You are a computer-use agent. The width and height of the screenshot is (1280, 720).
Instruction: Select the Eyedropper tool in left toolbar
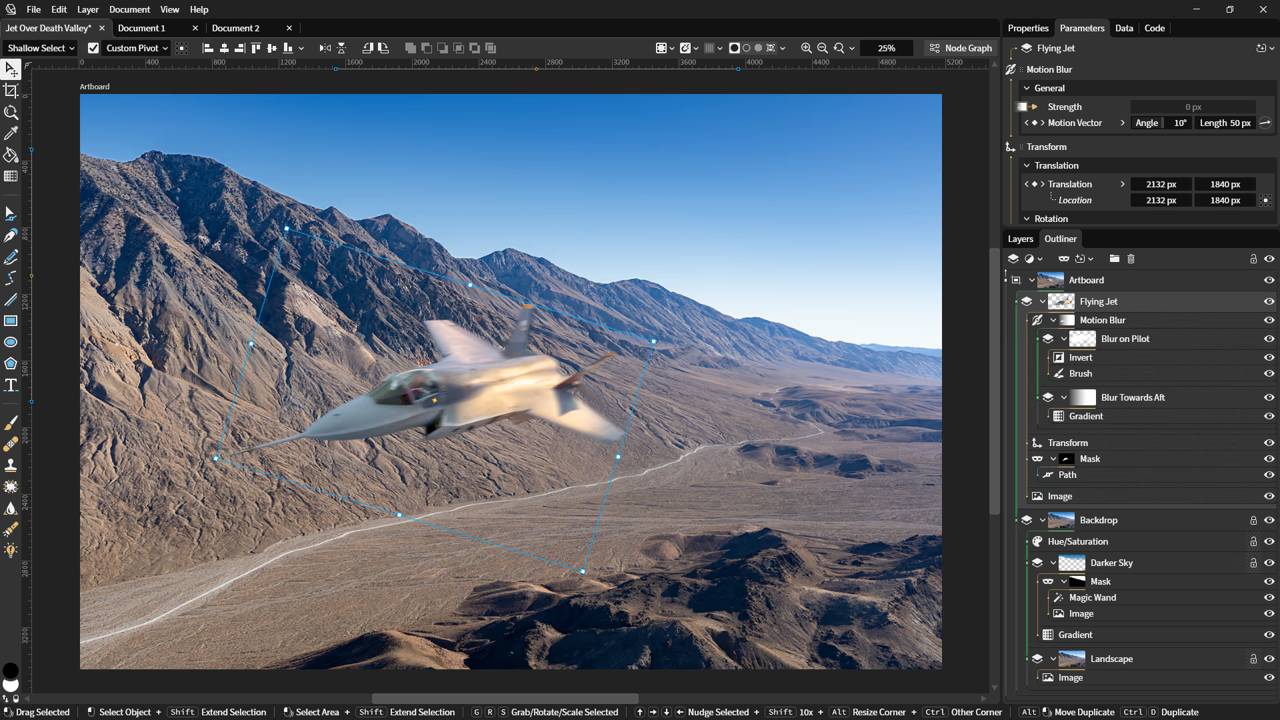pos(11,134)
